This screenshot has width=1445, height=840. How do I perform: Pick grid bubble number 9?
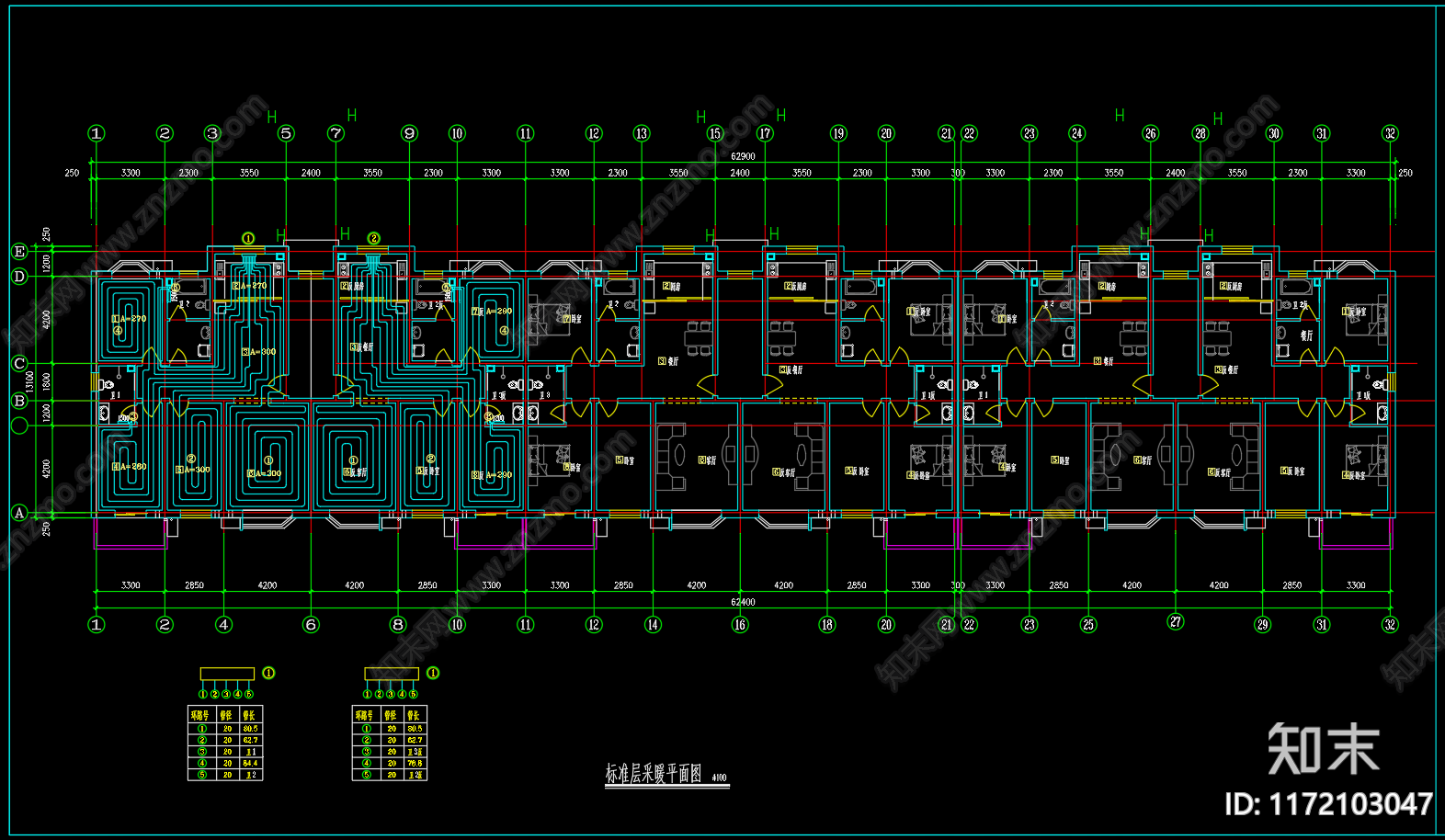tap(409, 133)
